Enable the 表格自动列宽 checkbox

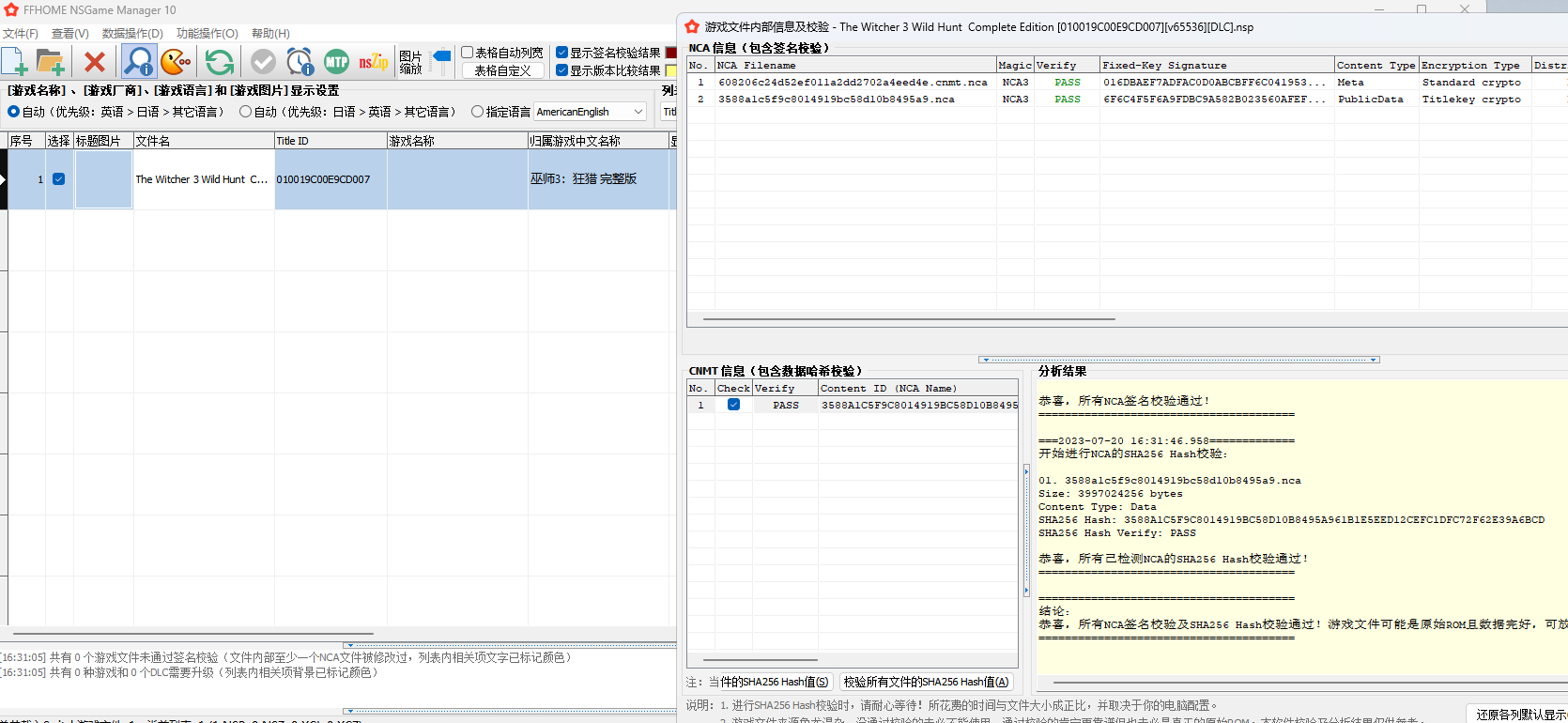(467, 53)
